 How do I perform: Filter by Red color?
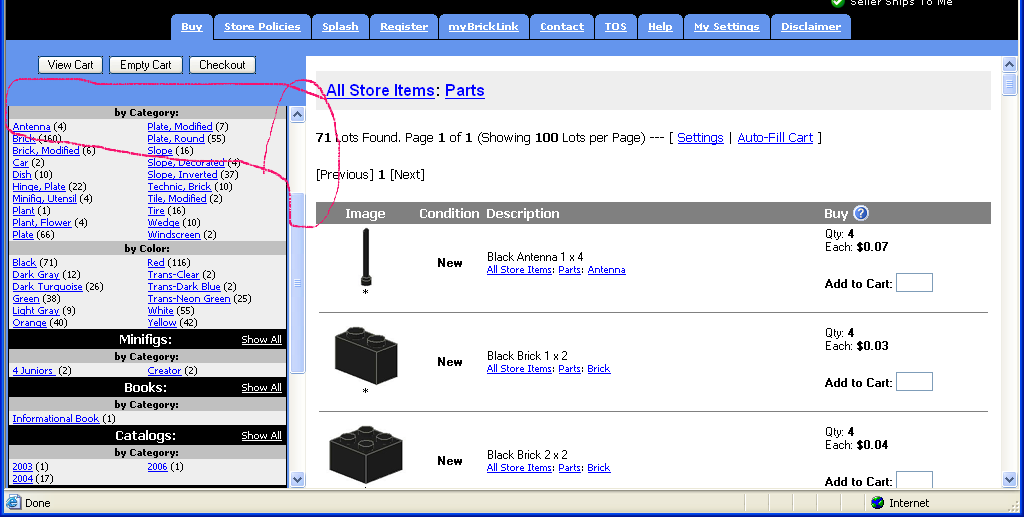point(156,262)
